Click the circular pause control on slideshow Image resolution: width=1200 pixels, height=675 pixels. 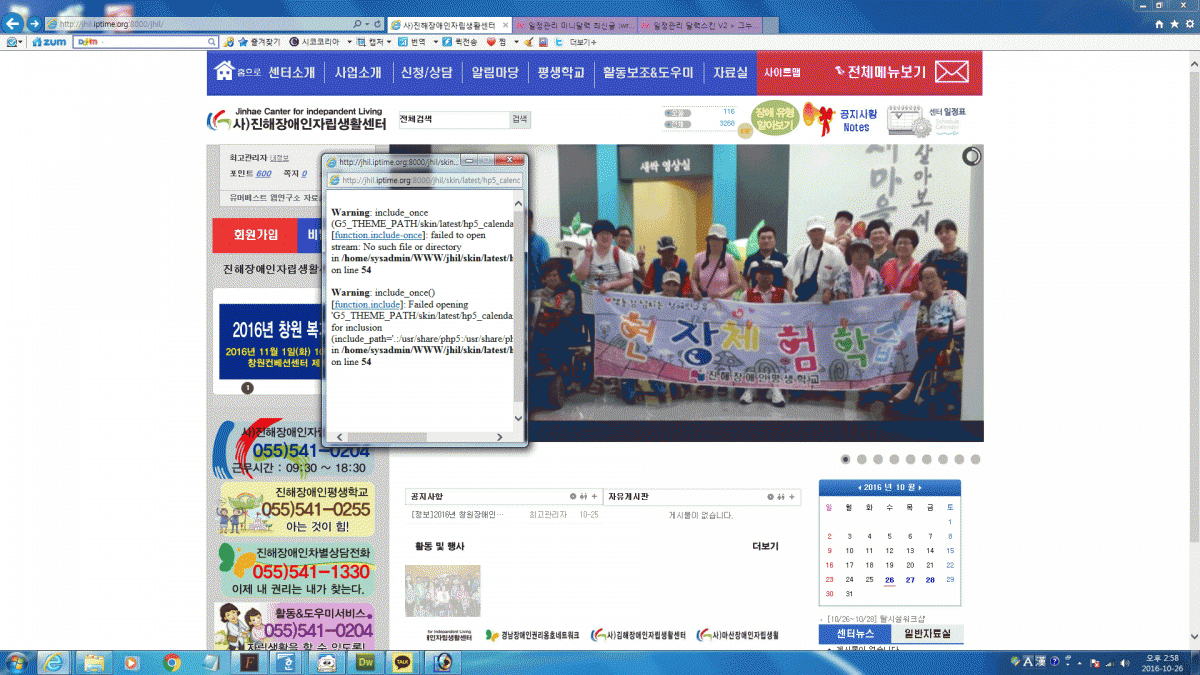971,156
